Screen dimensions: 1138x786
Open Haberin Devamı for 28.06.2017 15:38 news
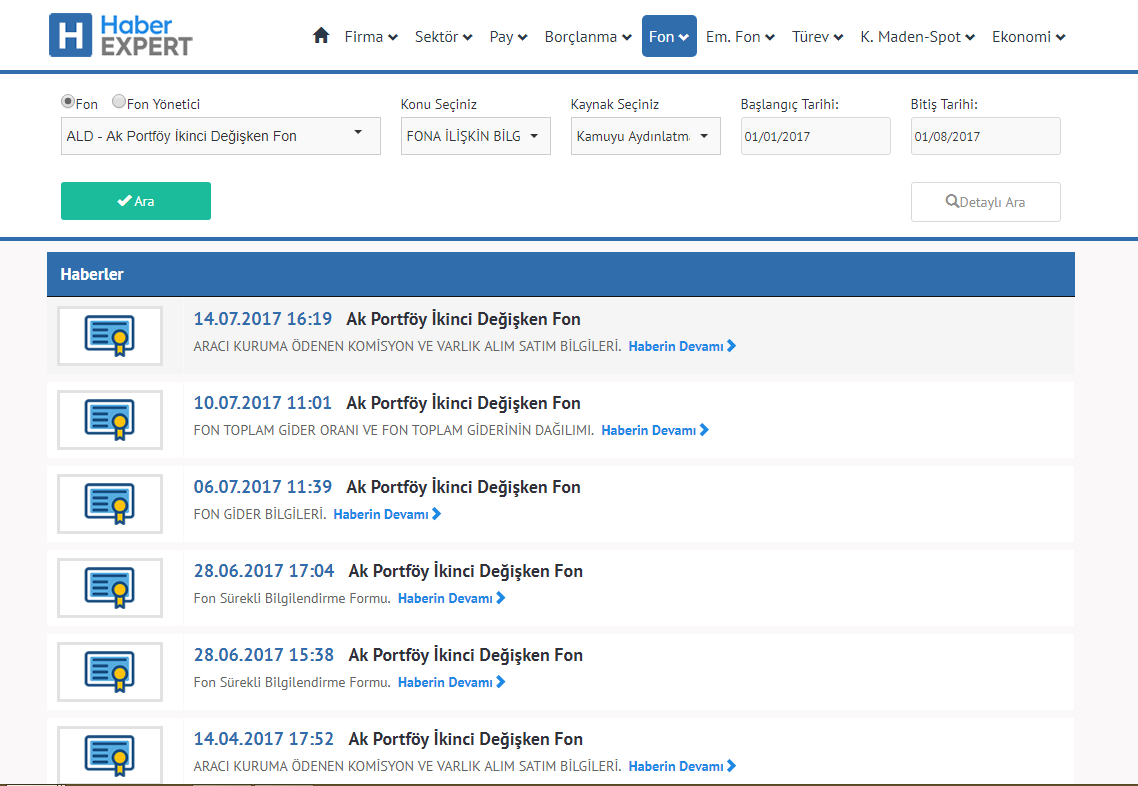coord(451,683)
